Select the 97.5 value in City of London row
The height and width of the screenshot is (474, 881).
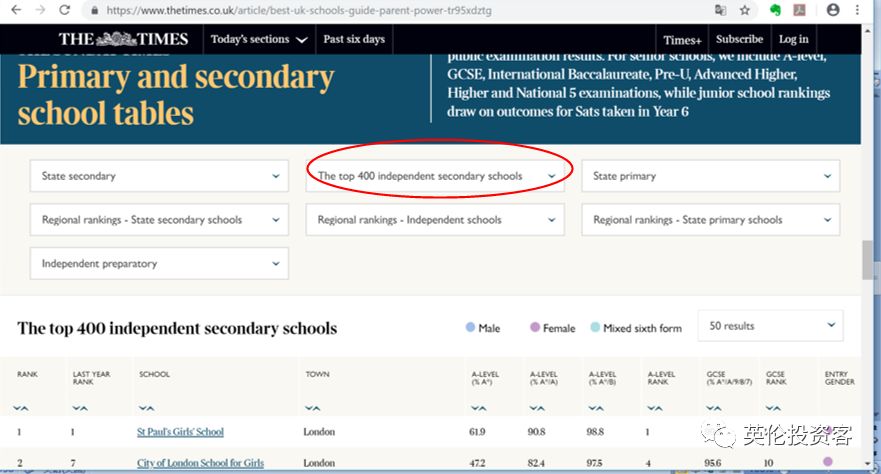pos(594,463)
